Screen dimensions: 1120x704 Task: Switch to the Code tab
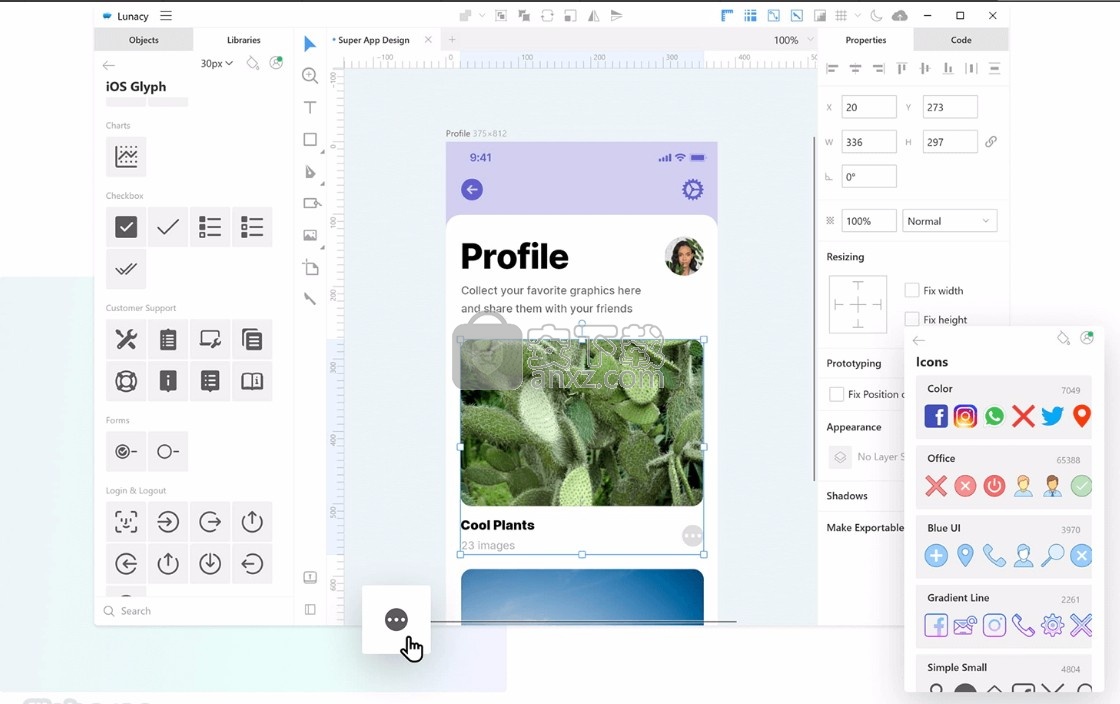961,40
